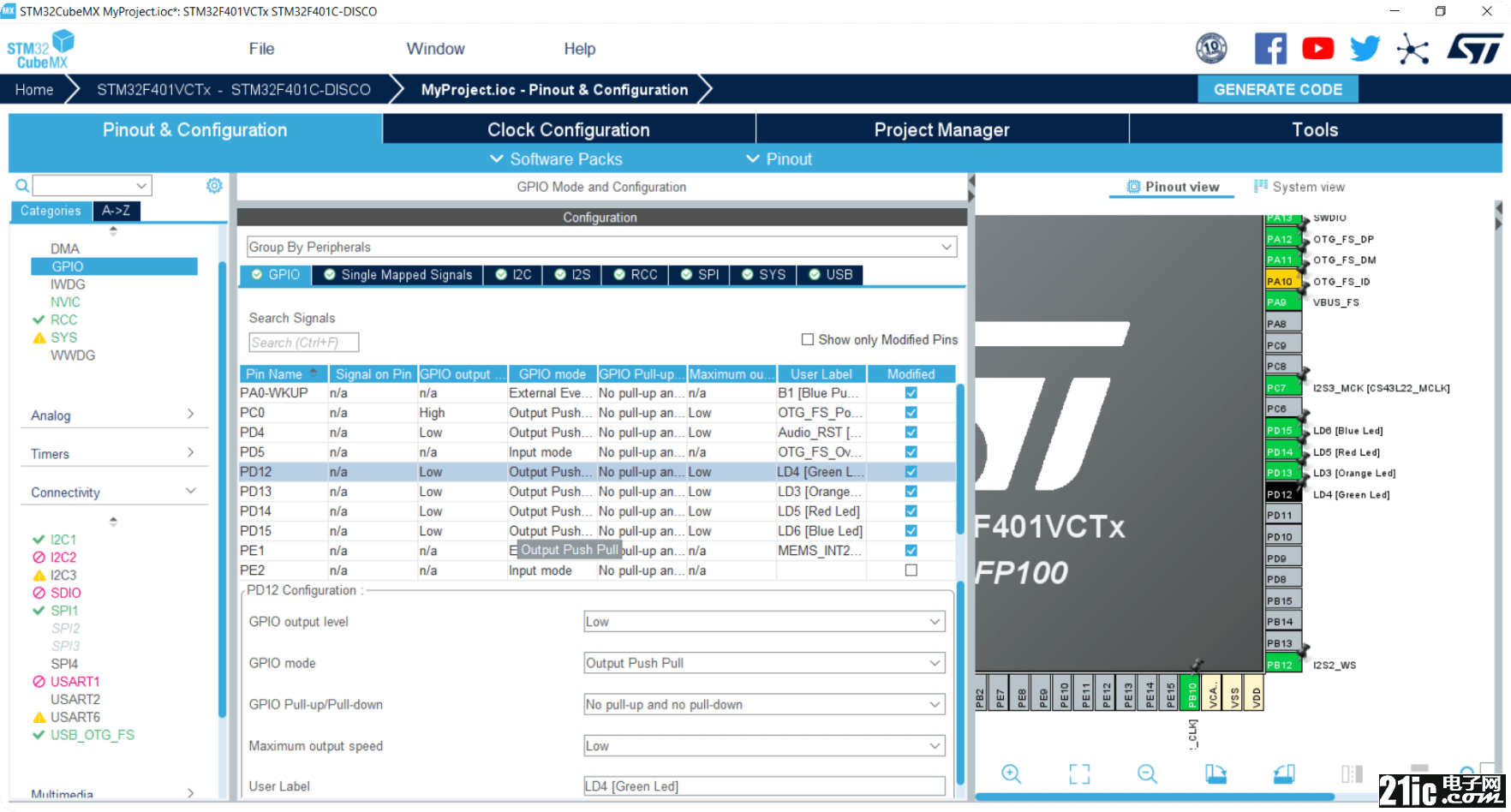The image size is (1511, 812).
Task: Check Modified checkbox for PE2
Action: click(x=911, y=570)
